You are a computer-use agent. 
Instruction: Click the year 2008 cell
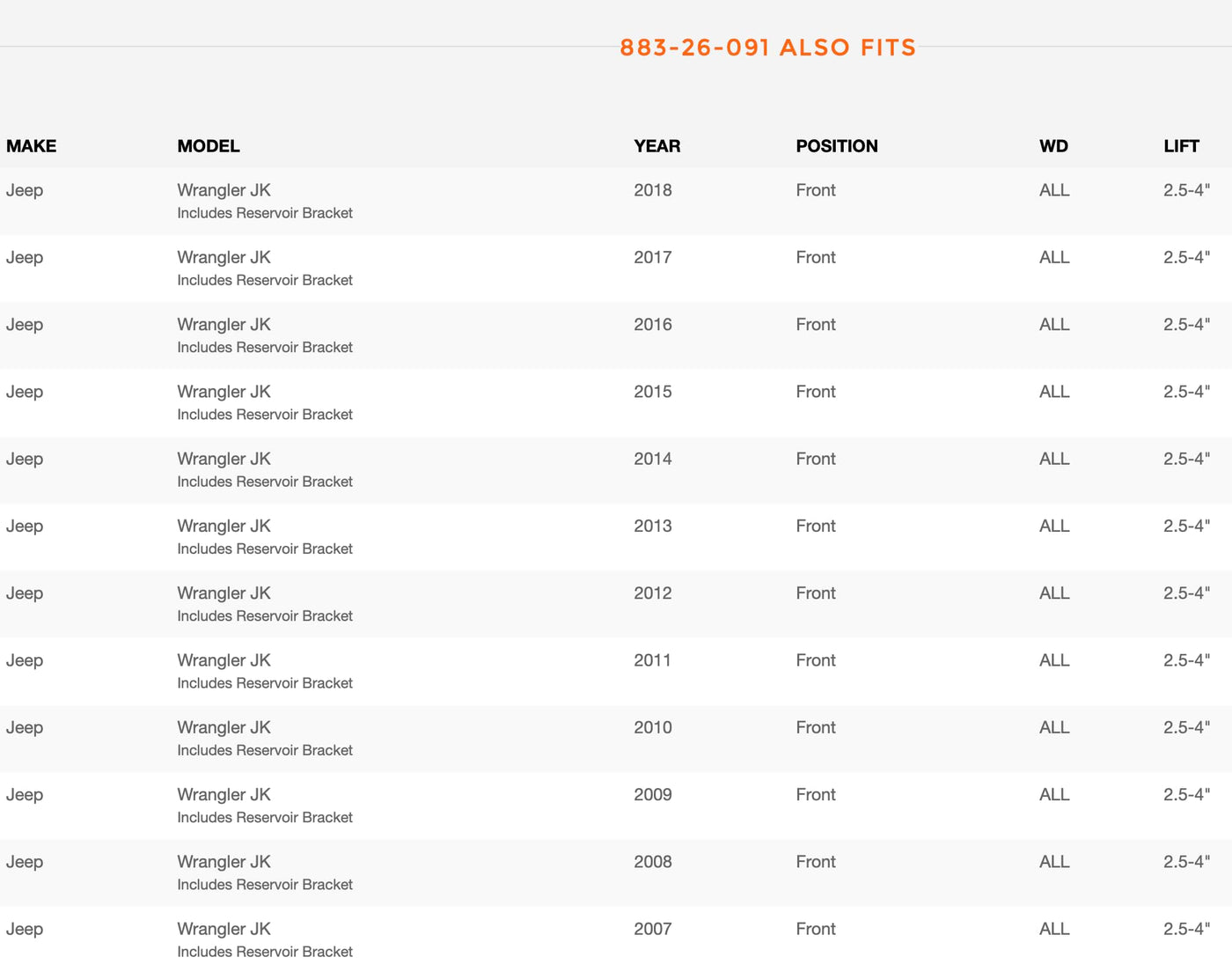pos(652,862)
